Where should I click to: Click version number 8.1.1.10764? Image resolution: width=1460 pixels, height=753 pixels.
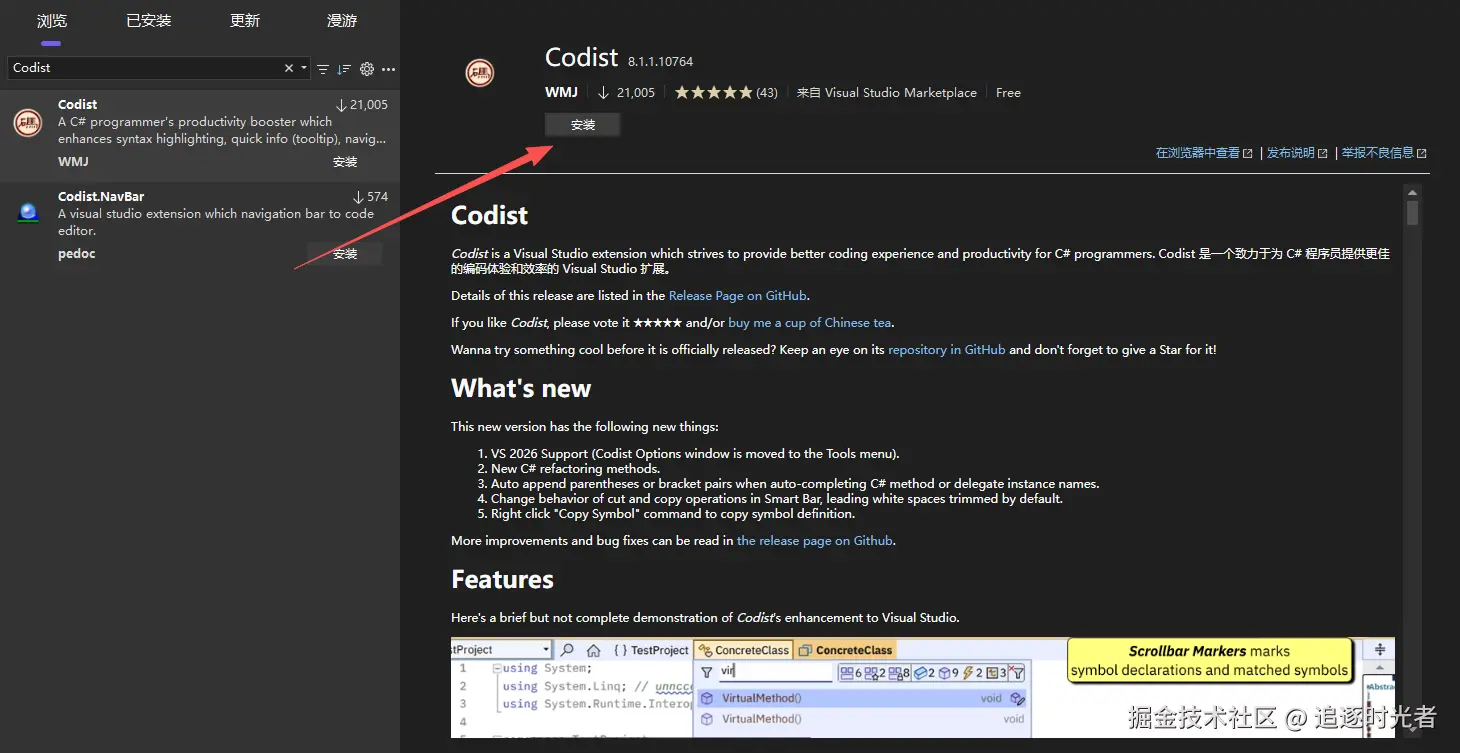click(x=660, y=62)
